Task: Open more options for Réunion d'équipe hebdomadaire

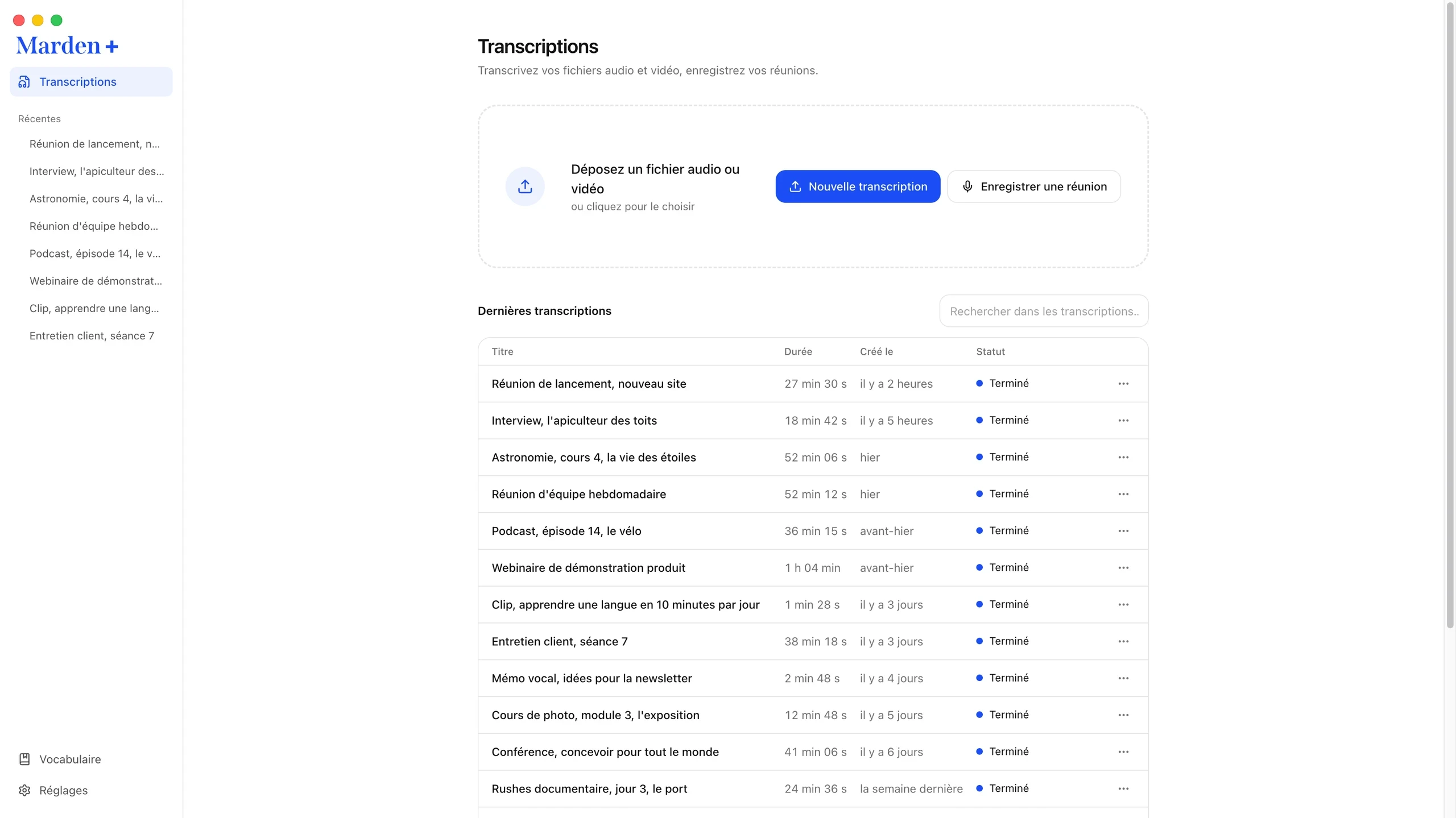Action: click(1123, 494)
